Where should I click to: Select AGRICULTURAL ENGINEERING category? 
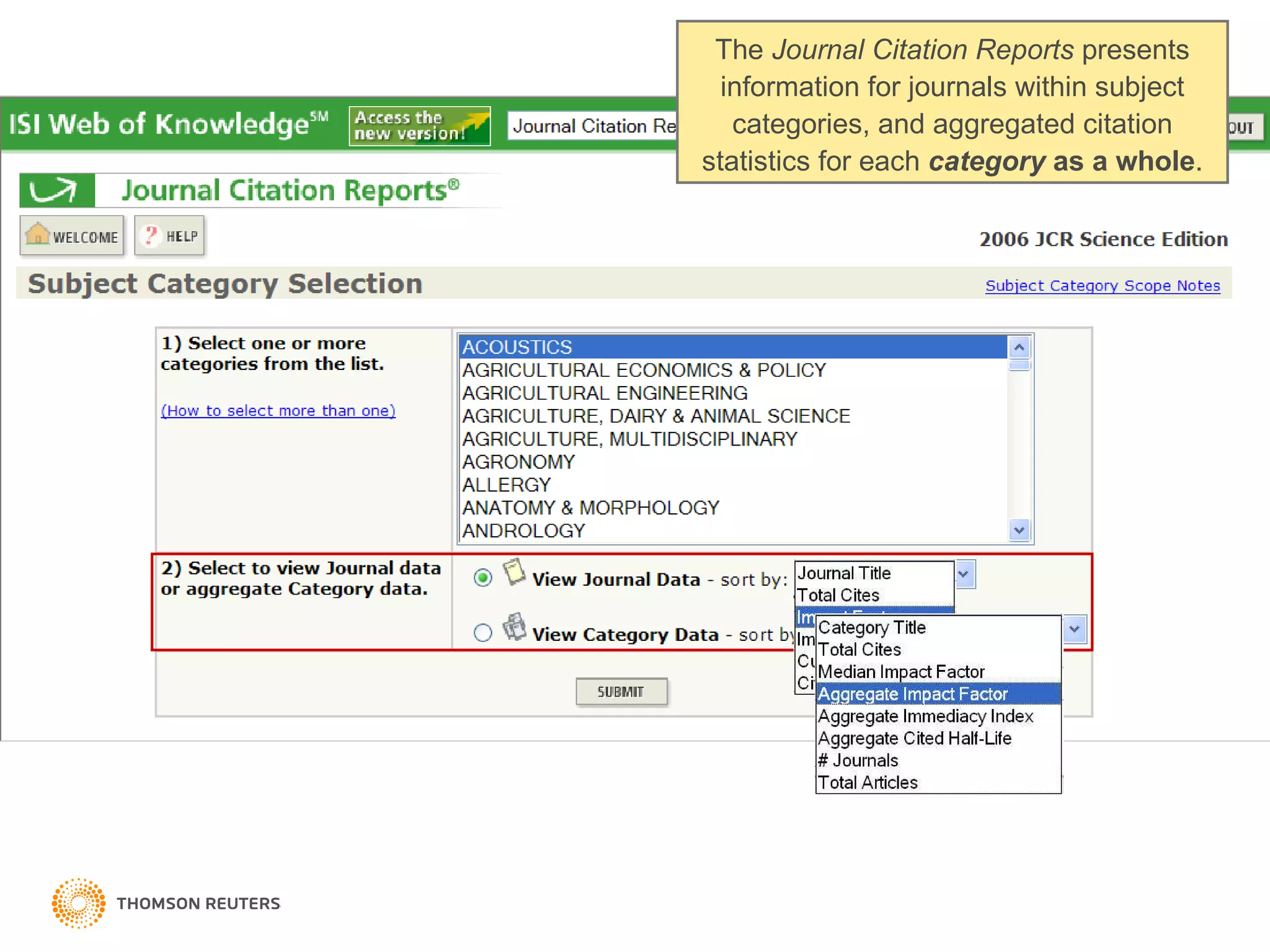[x=733, y=393]
